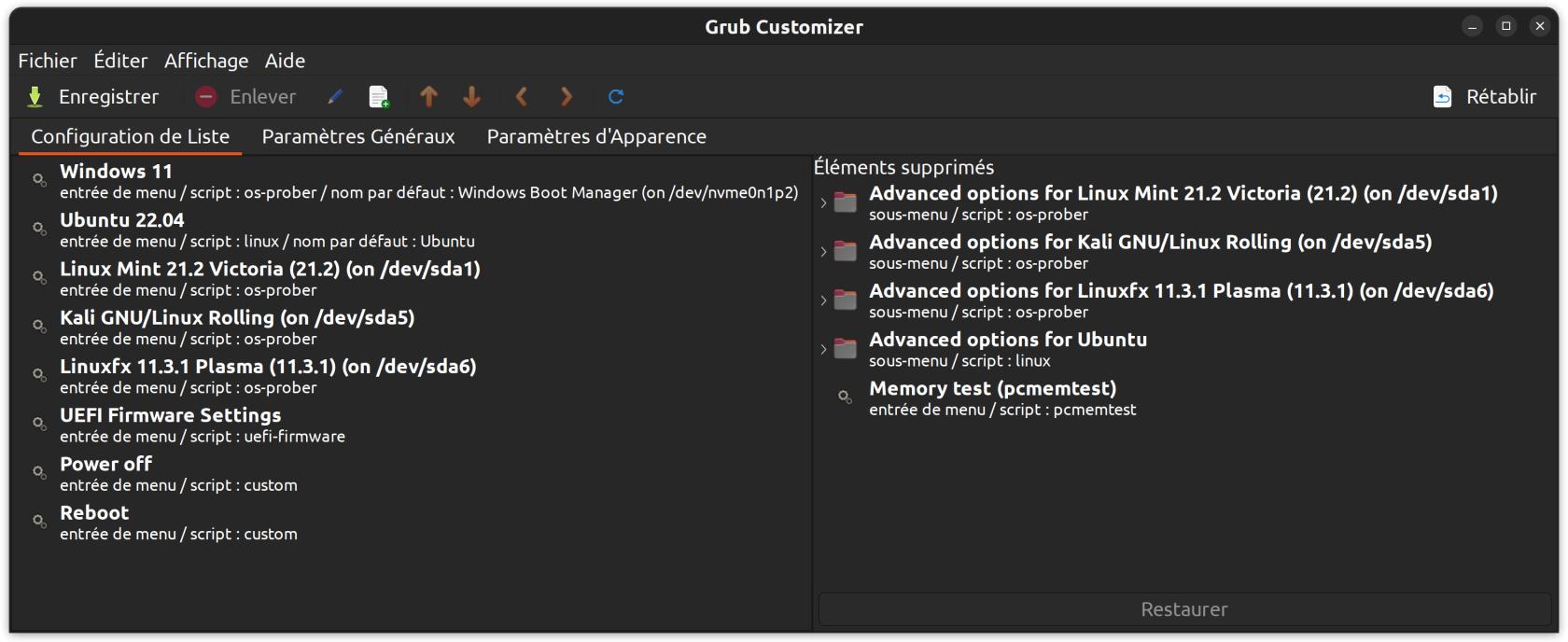Click the gear icon beside Windows 11
The height and width of the screenshot is (642, 1568).
pos(39,180)
